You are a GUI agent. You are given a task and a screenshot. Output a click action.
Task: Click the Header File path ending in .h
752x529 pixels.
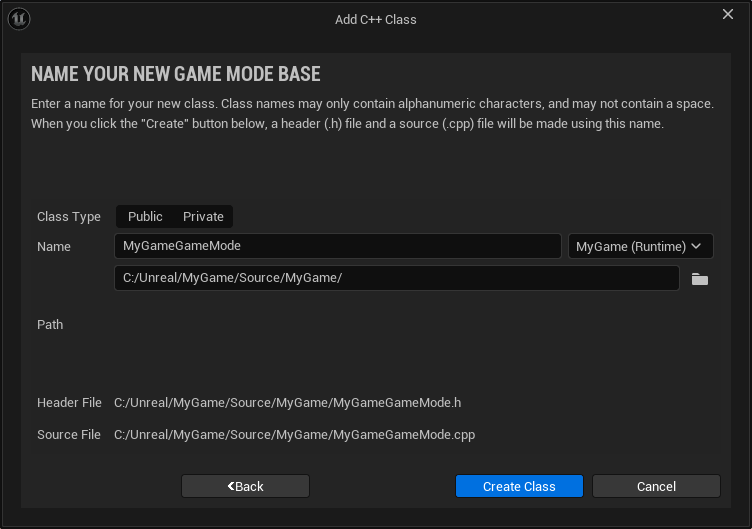pyautogui.click(x=287, y=403)
